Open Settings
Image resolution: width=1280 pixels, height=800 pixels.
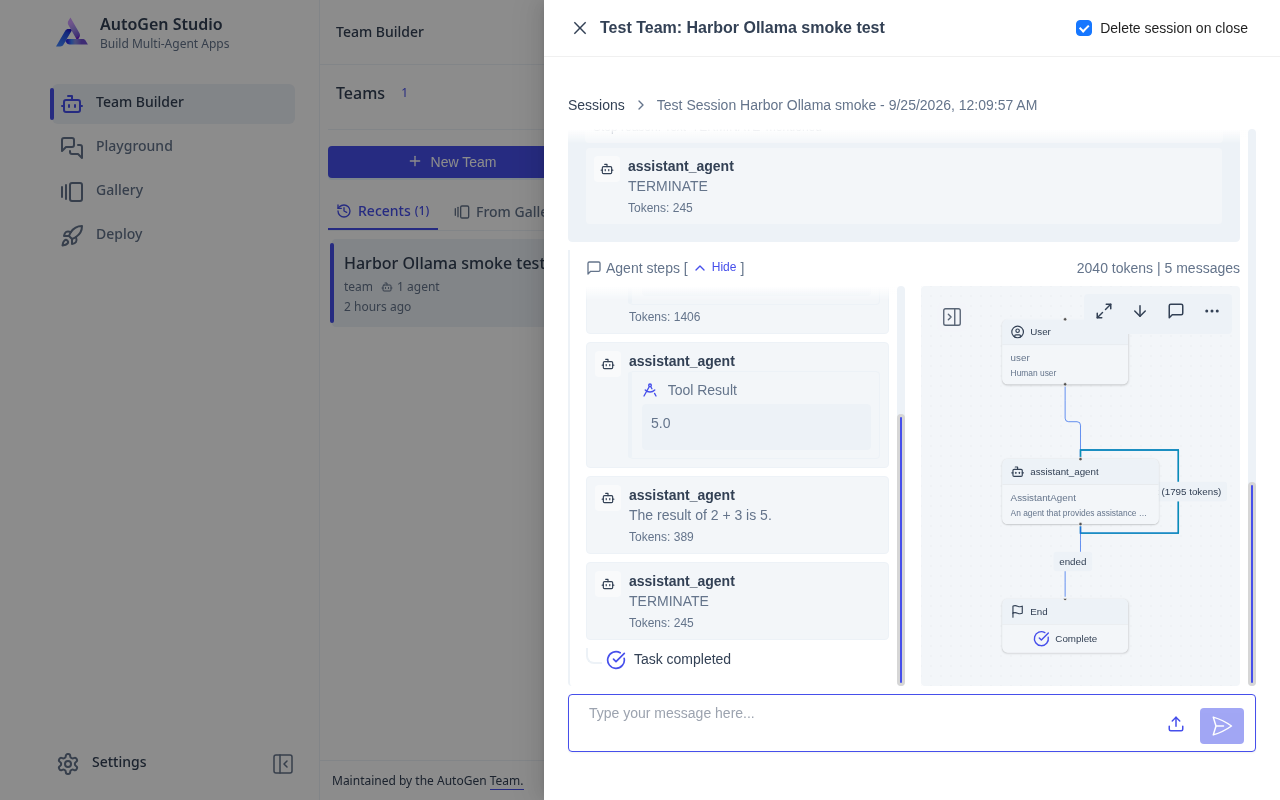pos(102,763)
